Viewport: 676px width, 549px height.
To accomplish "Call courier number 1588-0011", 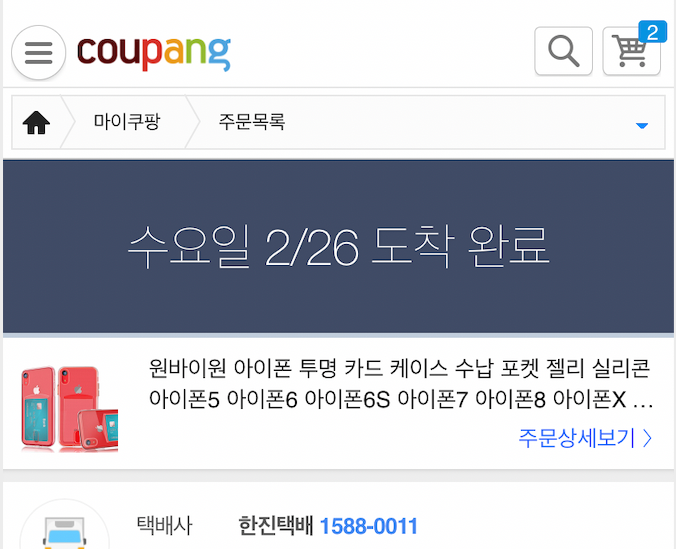I will (369, 526).
